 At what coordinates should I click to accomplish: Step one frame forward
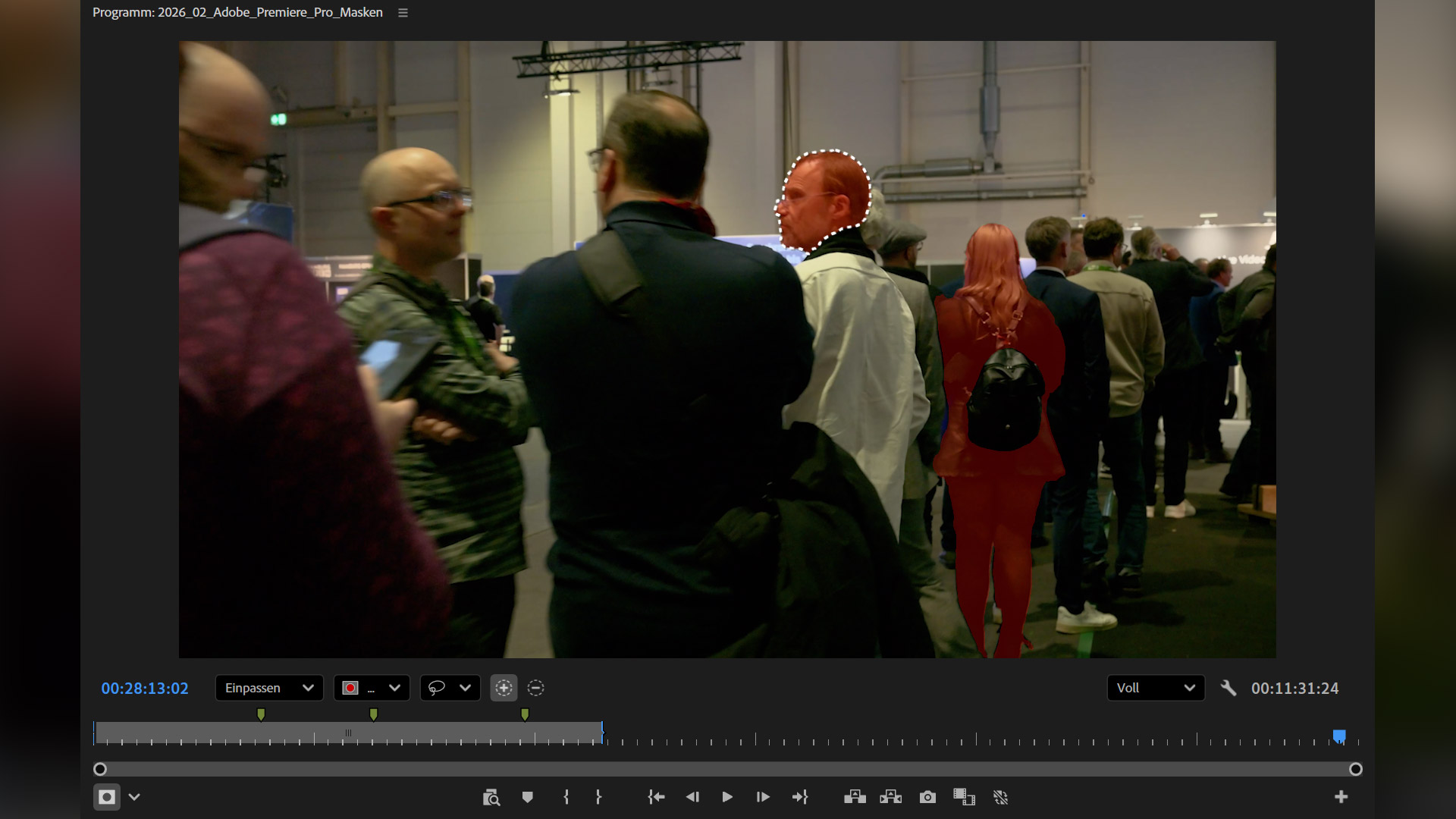click(763, 797)
